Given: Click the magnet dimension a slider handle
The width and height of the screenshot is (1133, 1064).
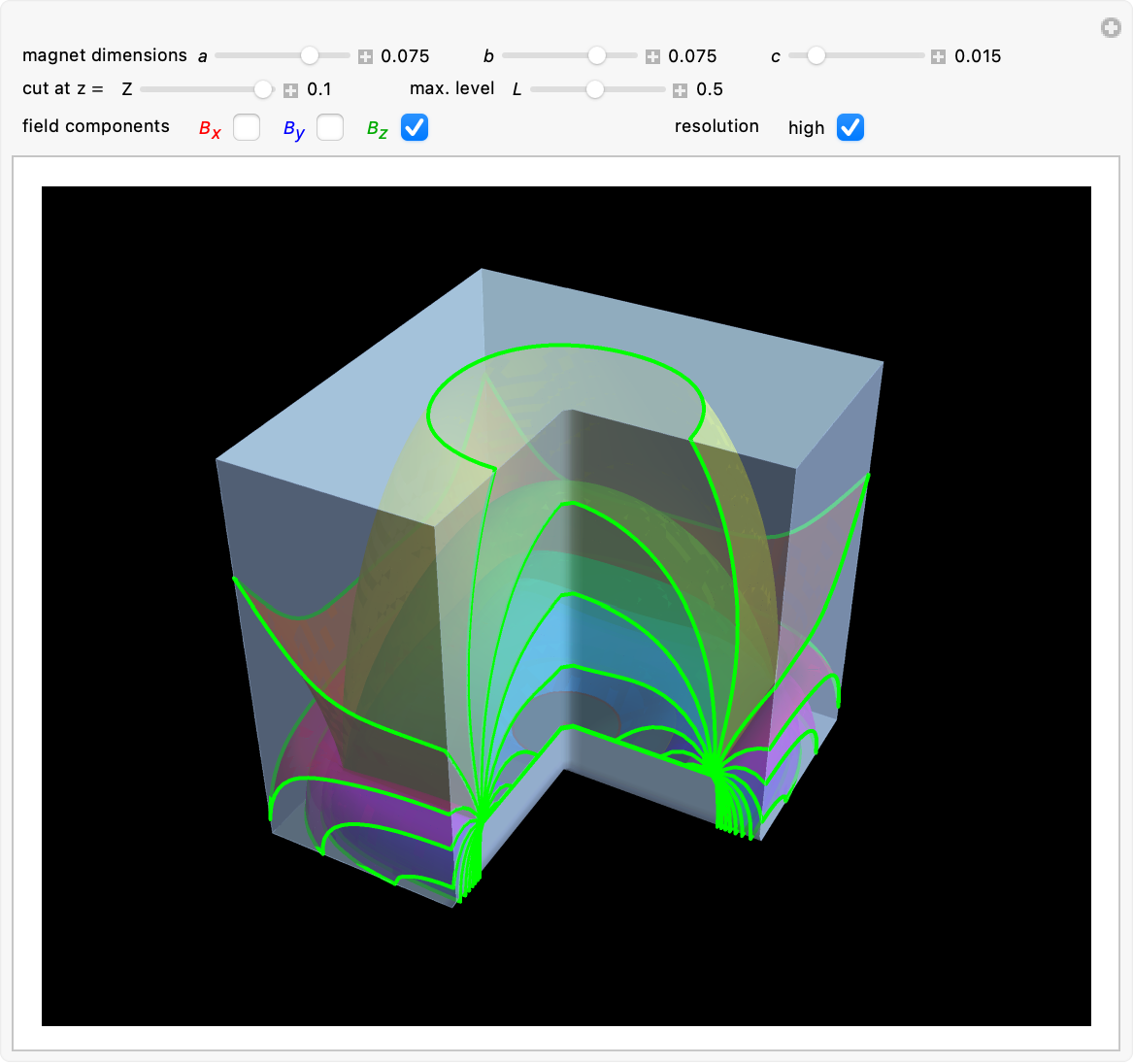Looking at the screenshot, I should coord(309,56).
